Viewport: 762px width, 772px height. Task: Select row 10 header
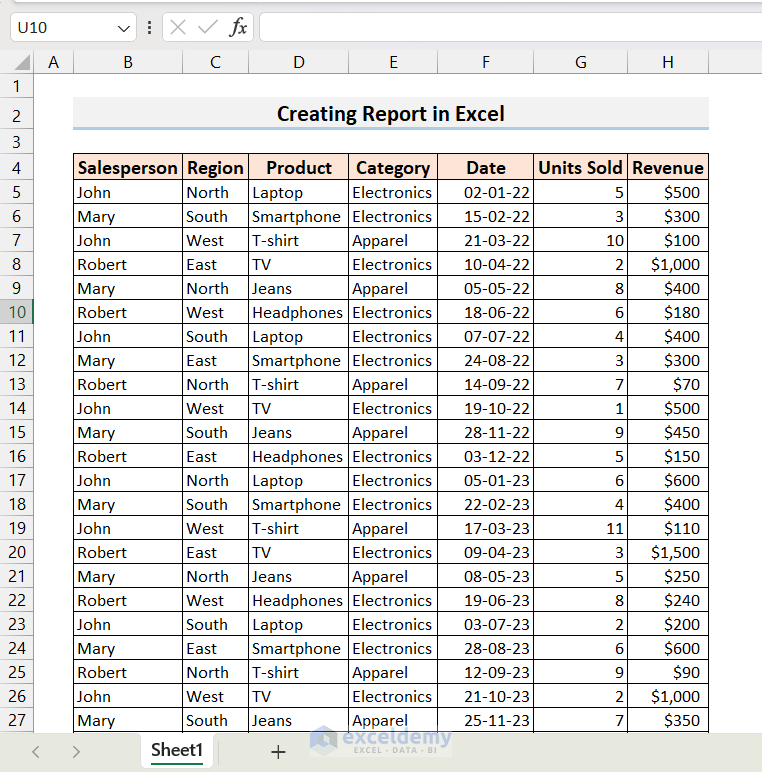pos(17,312)
